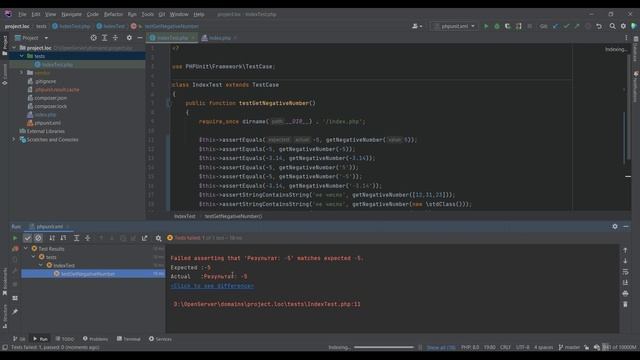Click the Git Push arrow icon
The width and height of the screenshot is (640, 360).
pyautogui.click(x=577, y=26)
